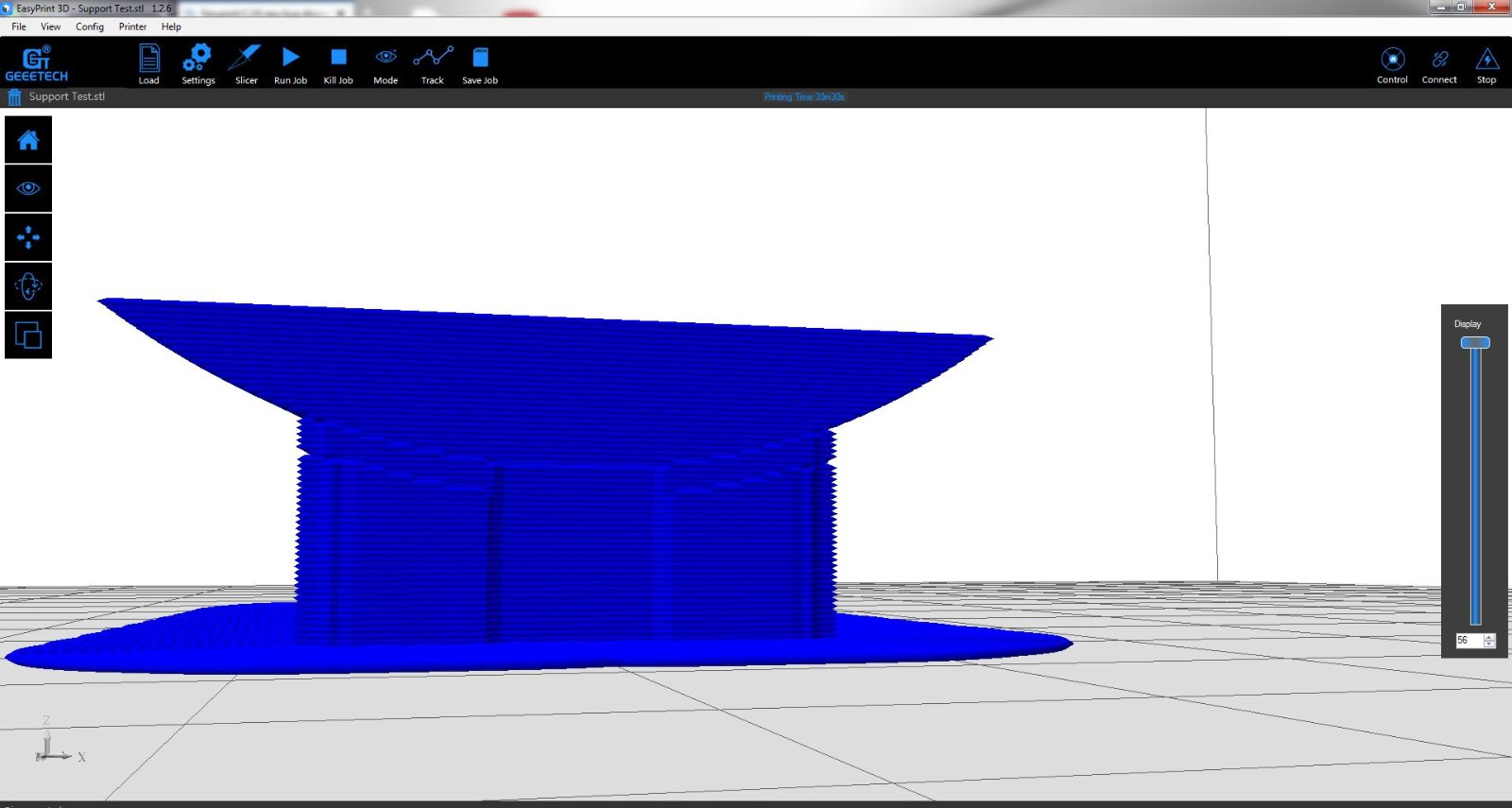Open the Config menu
This screenshot has width=1512, height=808.
click(x=90, y=26)
